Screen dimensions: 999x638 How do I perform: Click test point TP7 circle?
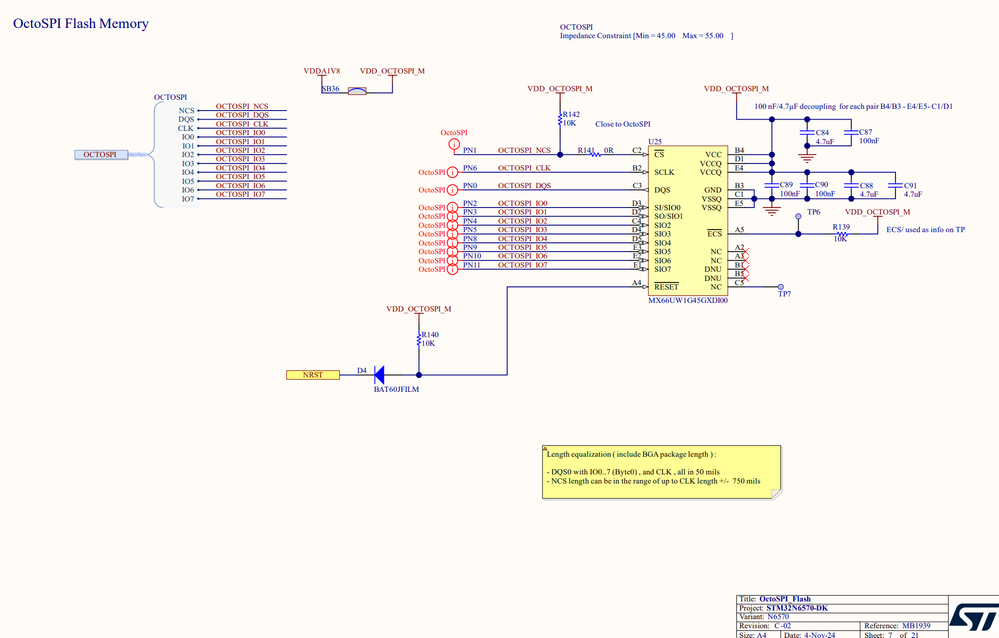(780, 287)
